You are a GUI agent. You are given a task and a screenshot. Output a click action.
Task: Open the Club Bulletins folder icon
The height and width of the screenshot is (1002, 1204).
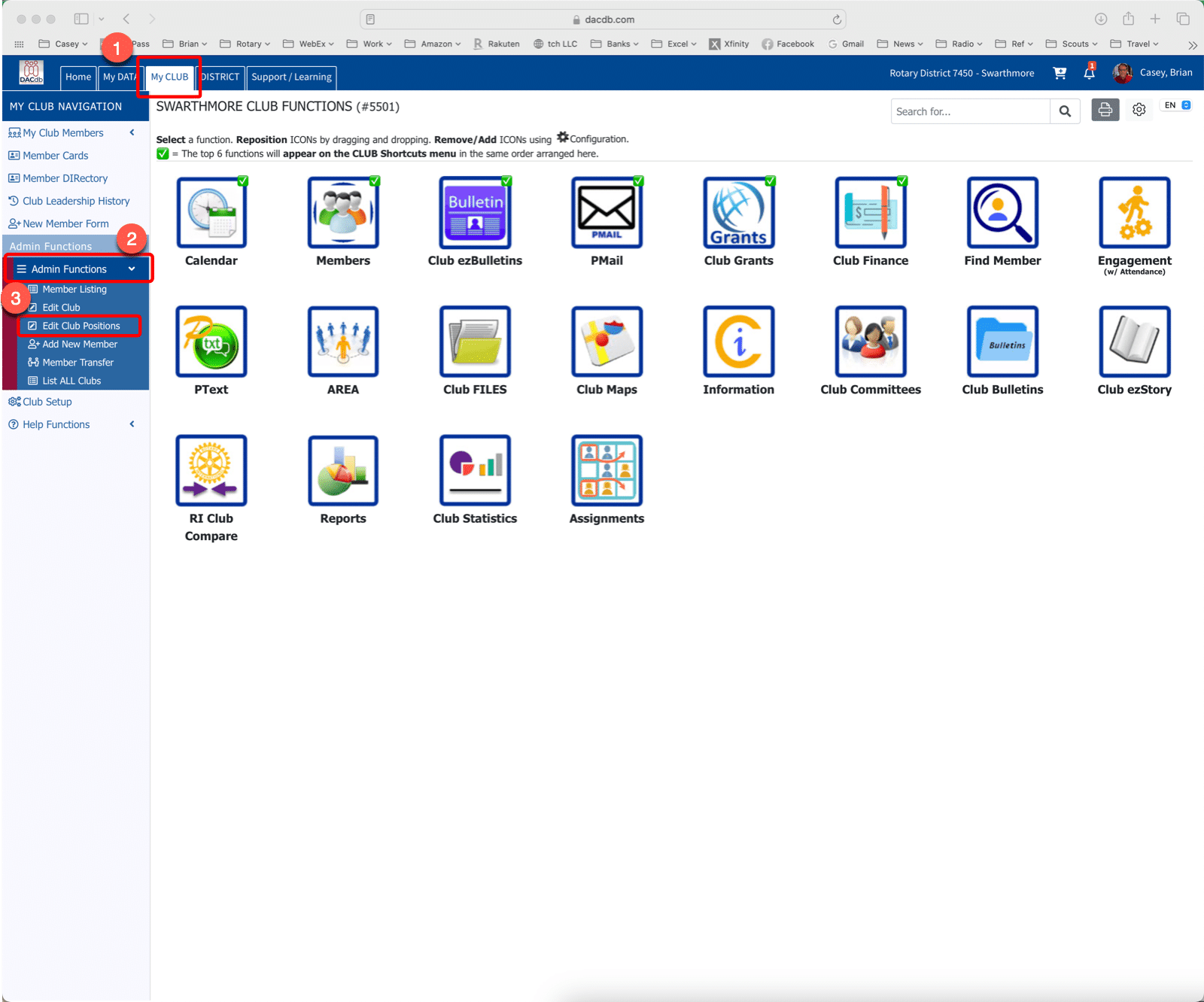[x=1002, y=342]
